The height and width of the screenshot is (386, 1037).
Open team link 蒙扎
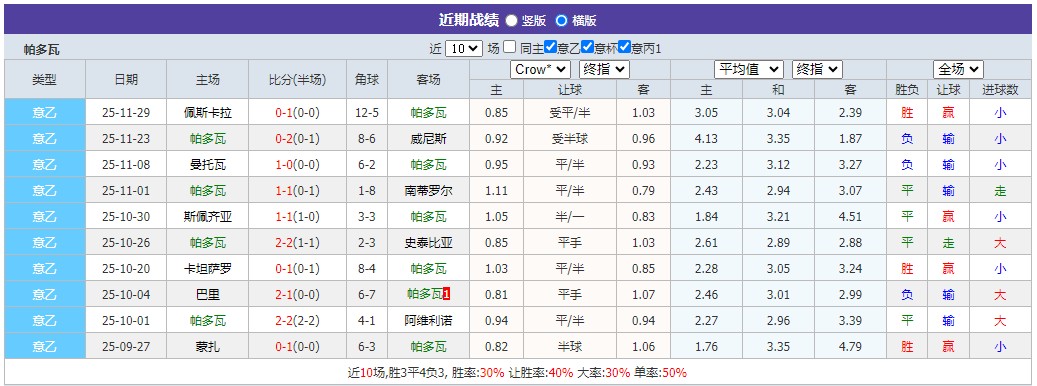207,346
